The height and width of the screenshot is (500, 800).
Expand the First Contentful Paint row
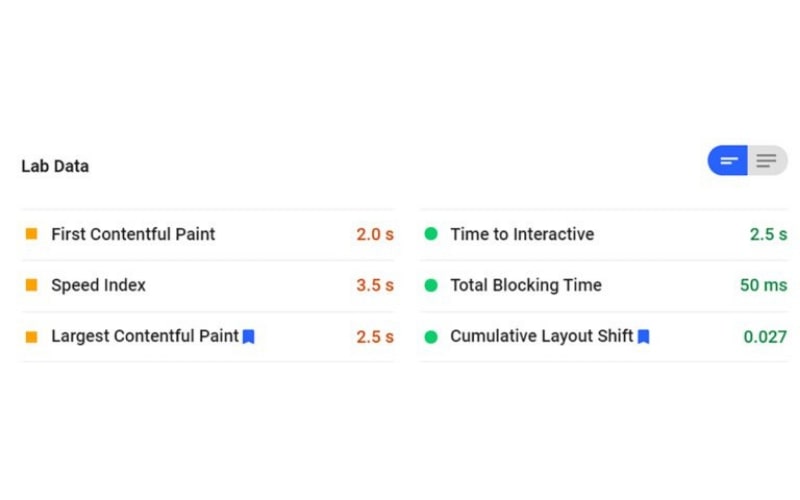coord(133,234)
